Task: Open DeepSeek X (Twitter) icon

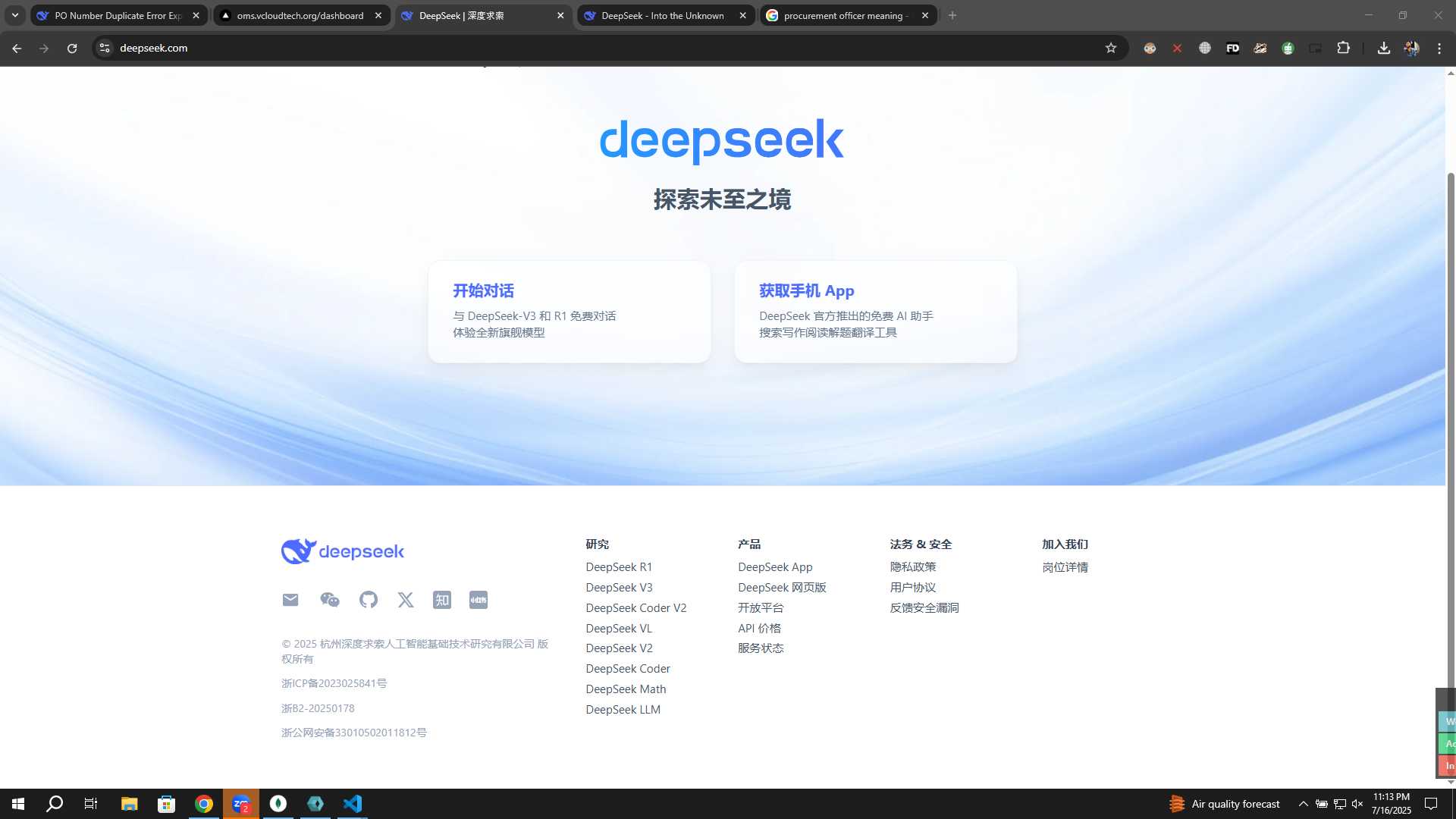Action: [x=406, y=600]
